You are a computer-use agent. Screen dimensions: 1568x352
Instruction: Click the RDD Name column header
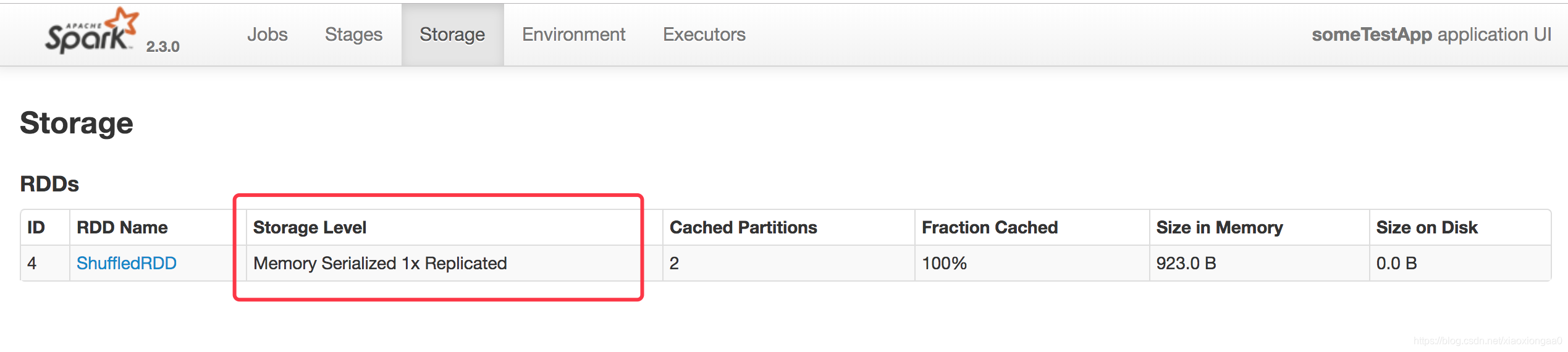122,227
